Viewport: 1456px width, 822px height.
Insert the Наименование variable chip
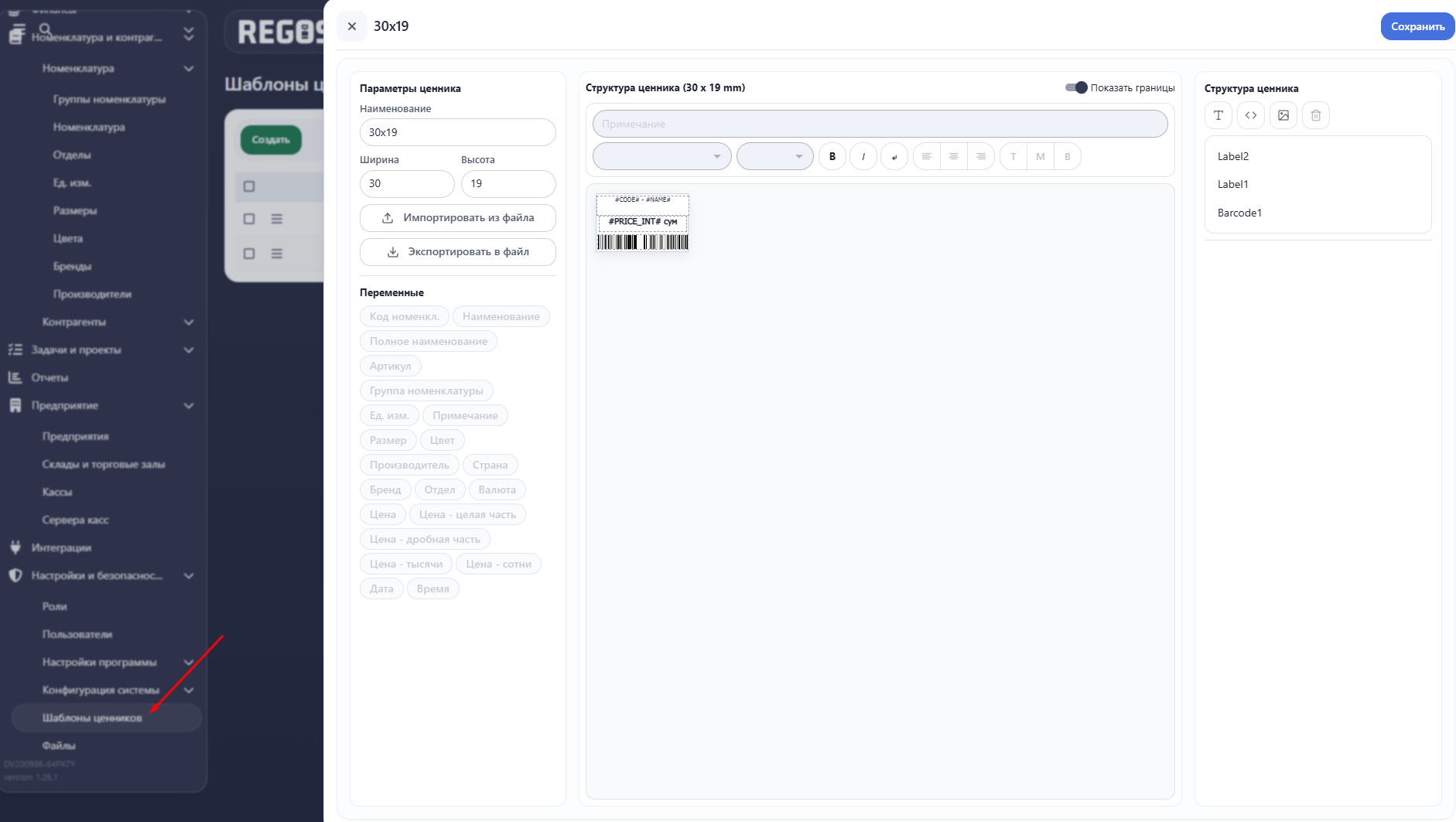click(501, 316)
